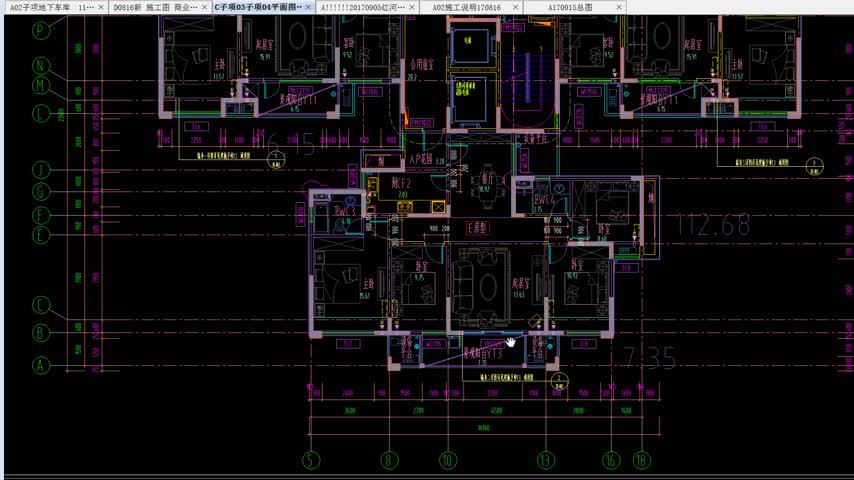The height and width of the screenshot is (480, 854).
Task: Close the active C子项03子项04平面图 tab
Action: point(310,7)
